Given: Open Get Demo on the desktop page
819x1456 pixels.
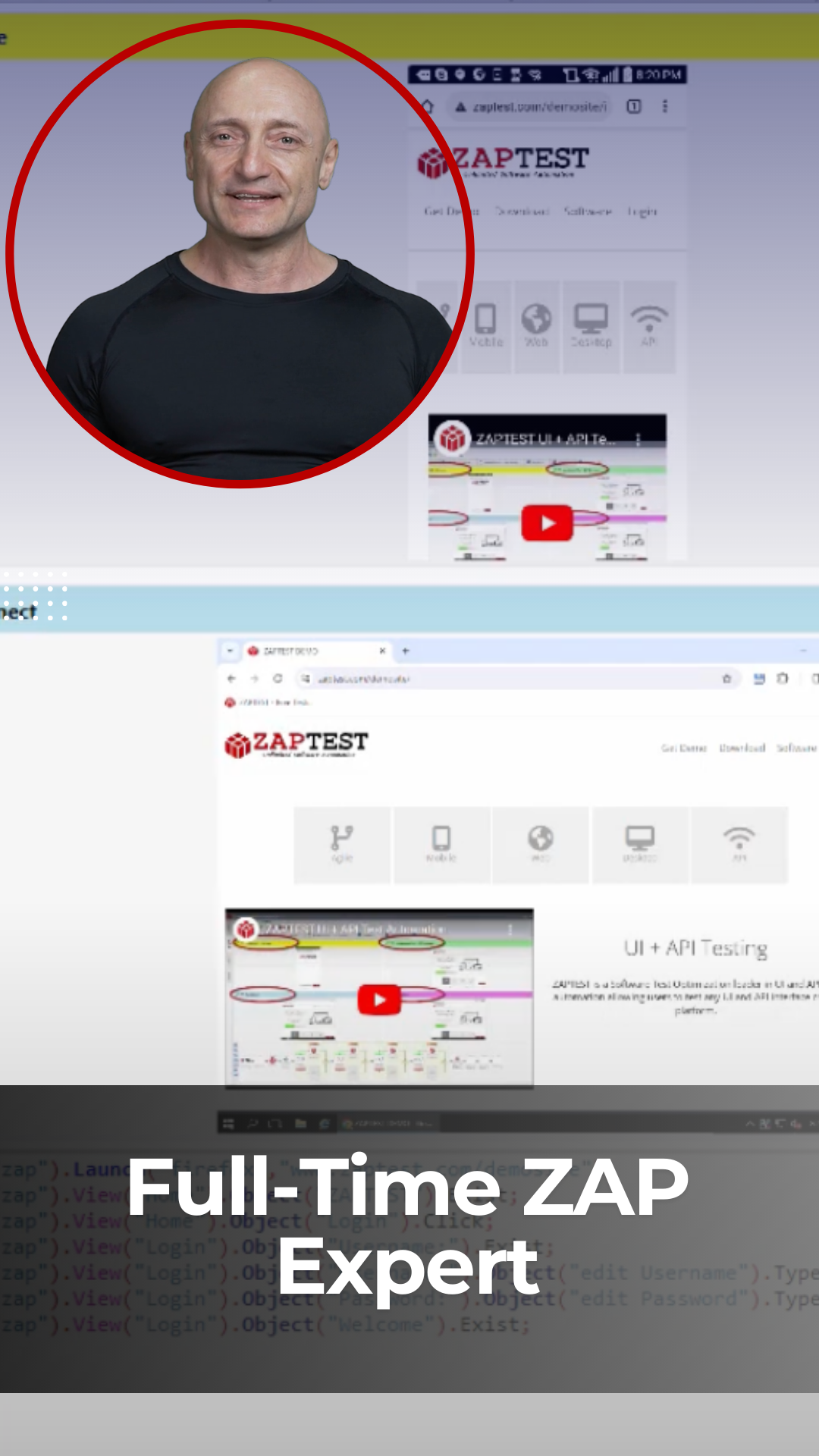Looking at the screenshot, I should click(683, 748).
